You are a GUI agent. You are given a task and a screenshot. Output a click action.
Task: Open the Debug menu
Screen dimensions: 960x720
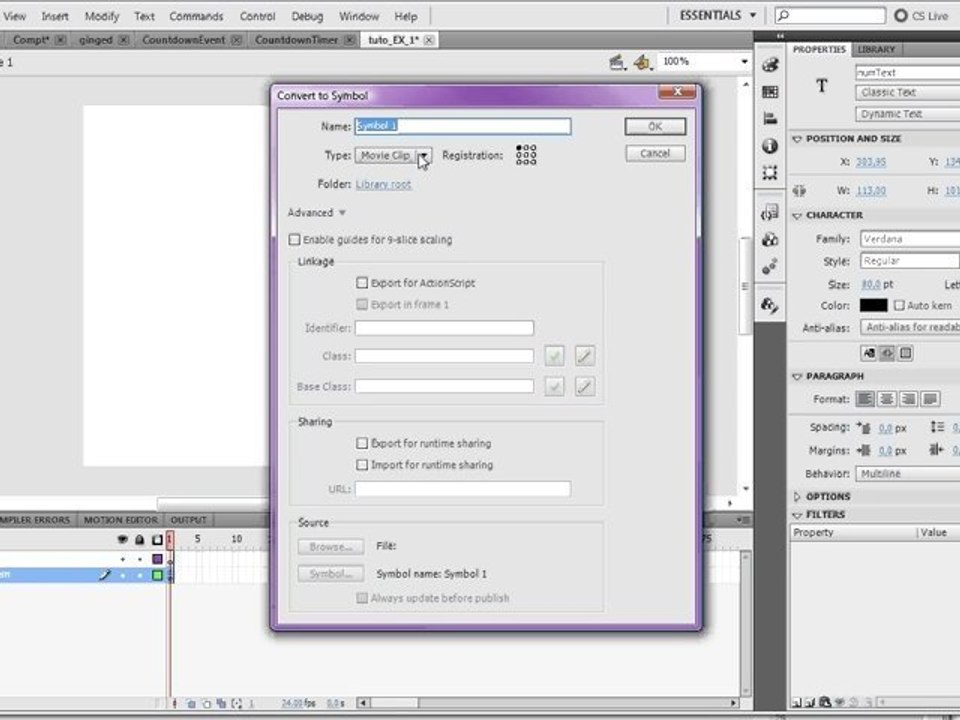(x=307, y=17)
